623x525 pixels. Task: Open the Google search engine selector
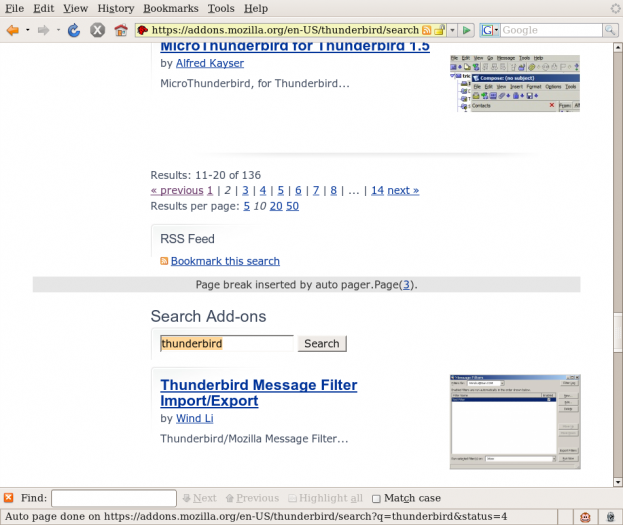(x=490, y=30)
